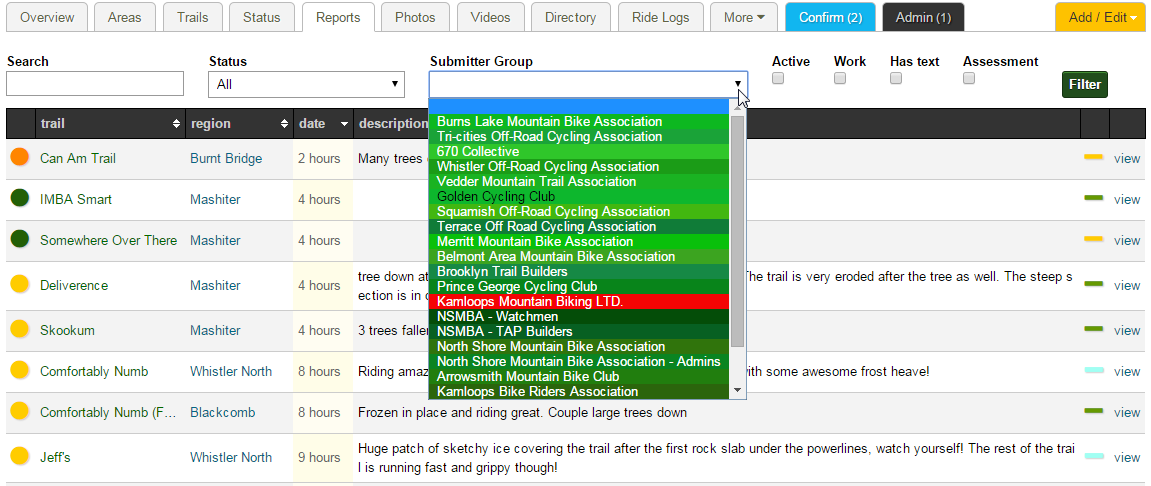
Task: Choose Whistler Off-Road Cycling Association from list
Action: pos(579,167)
